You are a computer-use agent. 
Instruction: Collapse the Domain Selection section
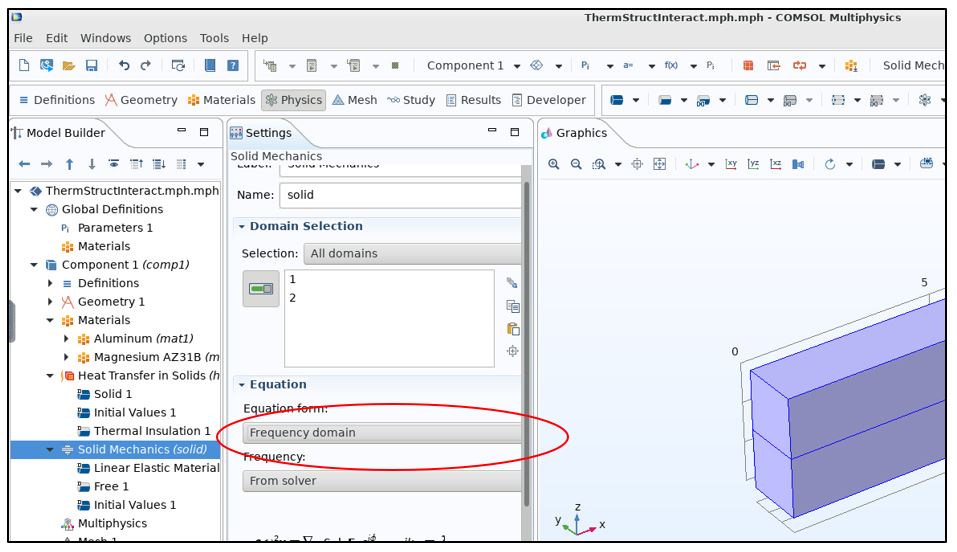click(242, 227)
